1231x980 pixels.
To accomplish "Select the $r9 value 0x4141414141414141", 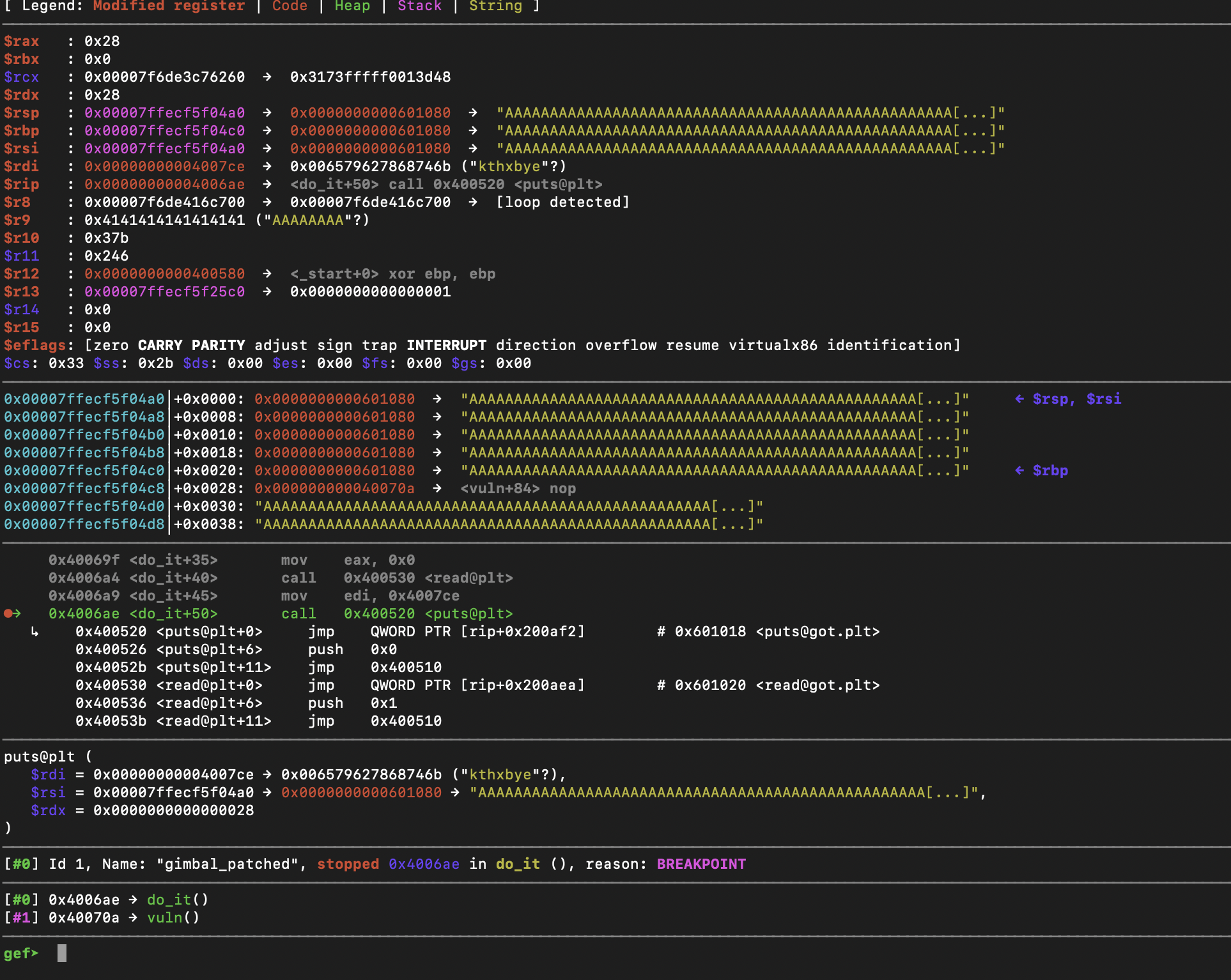I will pyautogui.click(x=164, y=220).
